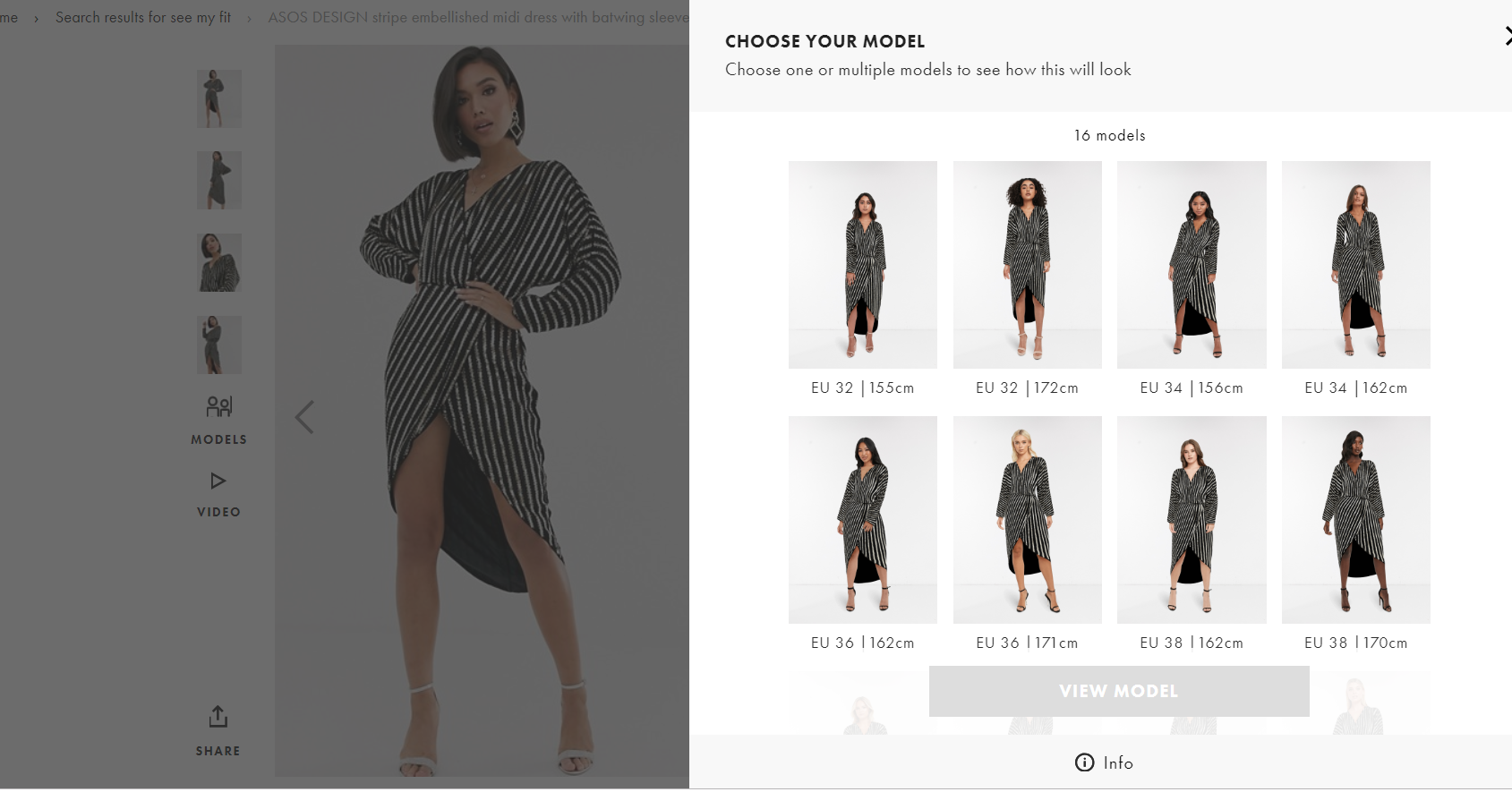
Task: Pick the EU 36 171cm model
Action: (1028, 520)
